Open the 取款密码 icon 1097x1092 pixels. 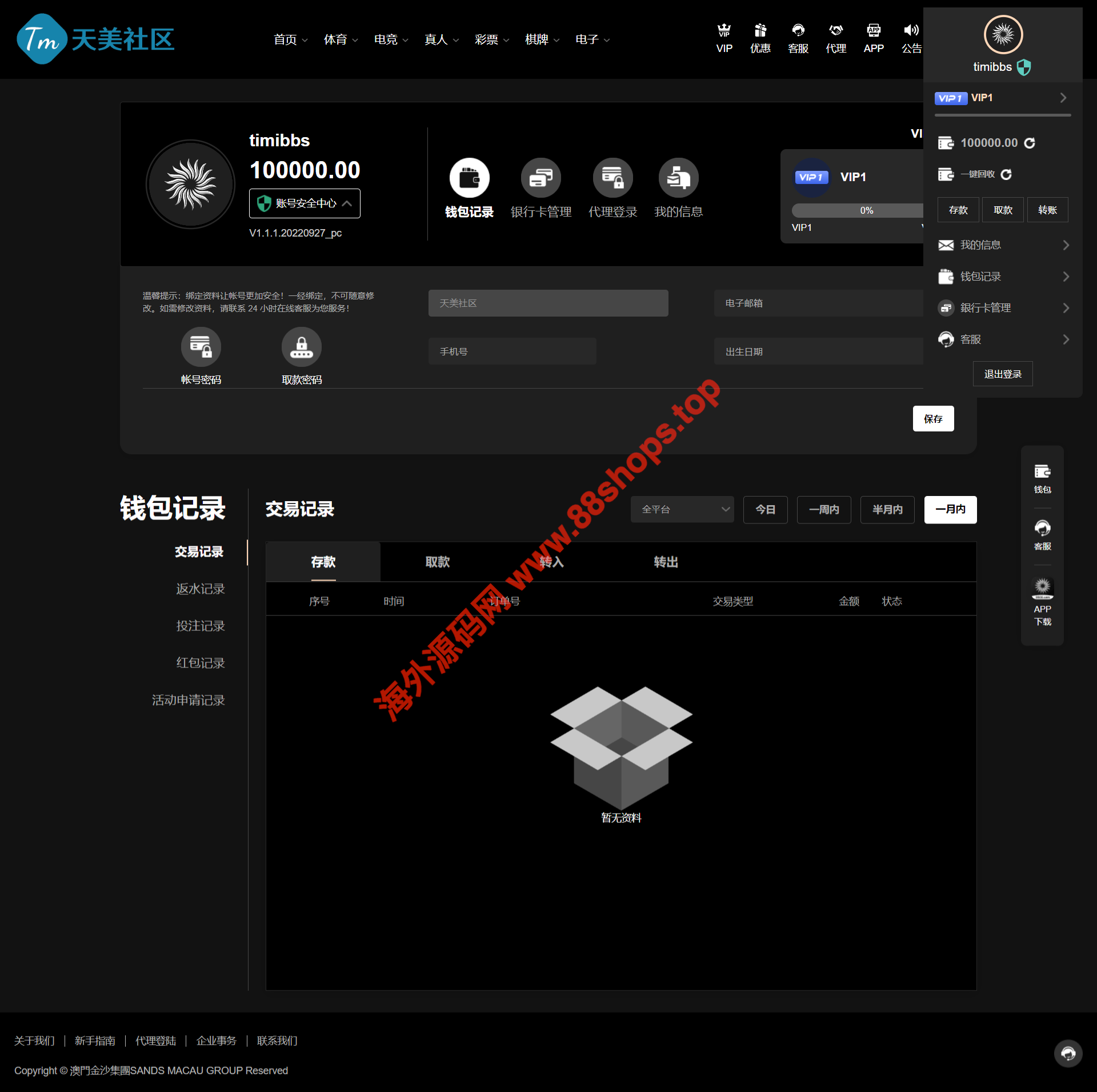pyautogui.click(x=302, y=347)
